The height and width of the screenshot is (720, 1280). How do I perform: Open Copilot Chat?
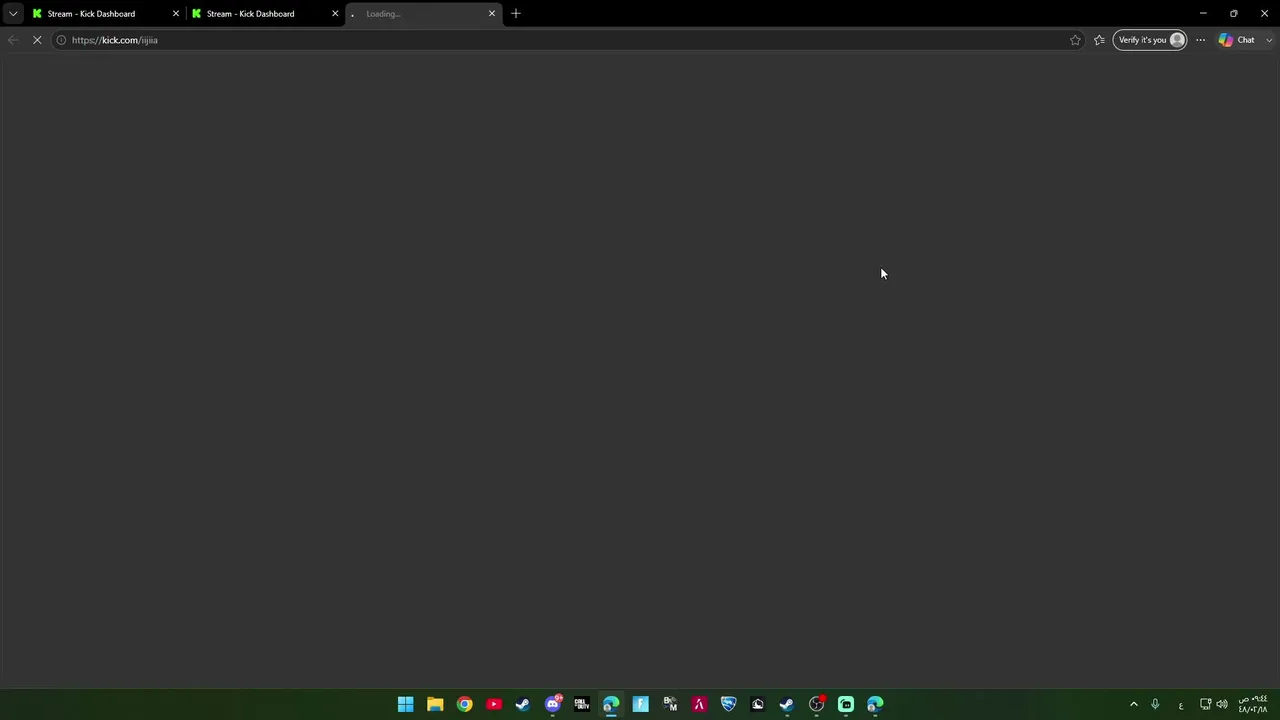point(1237,40)
